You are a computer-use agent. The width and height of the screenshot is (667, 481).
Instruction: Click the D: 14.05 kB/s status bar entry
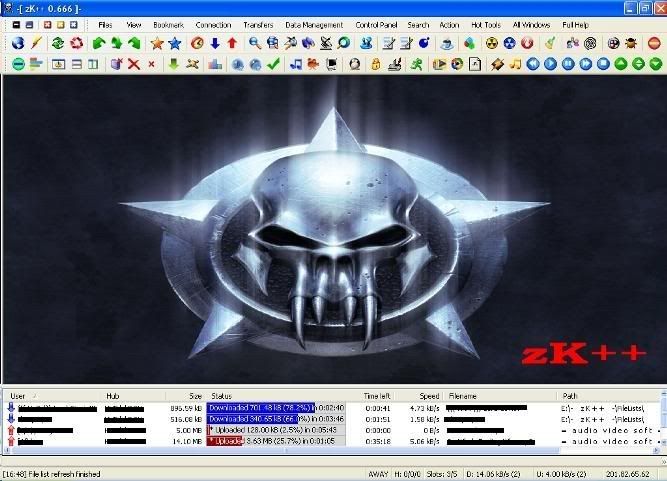pos(493,474)
